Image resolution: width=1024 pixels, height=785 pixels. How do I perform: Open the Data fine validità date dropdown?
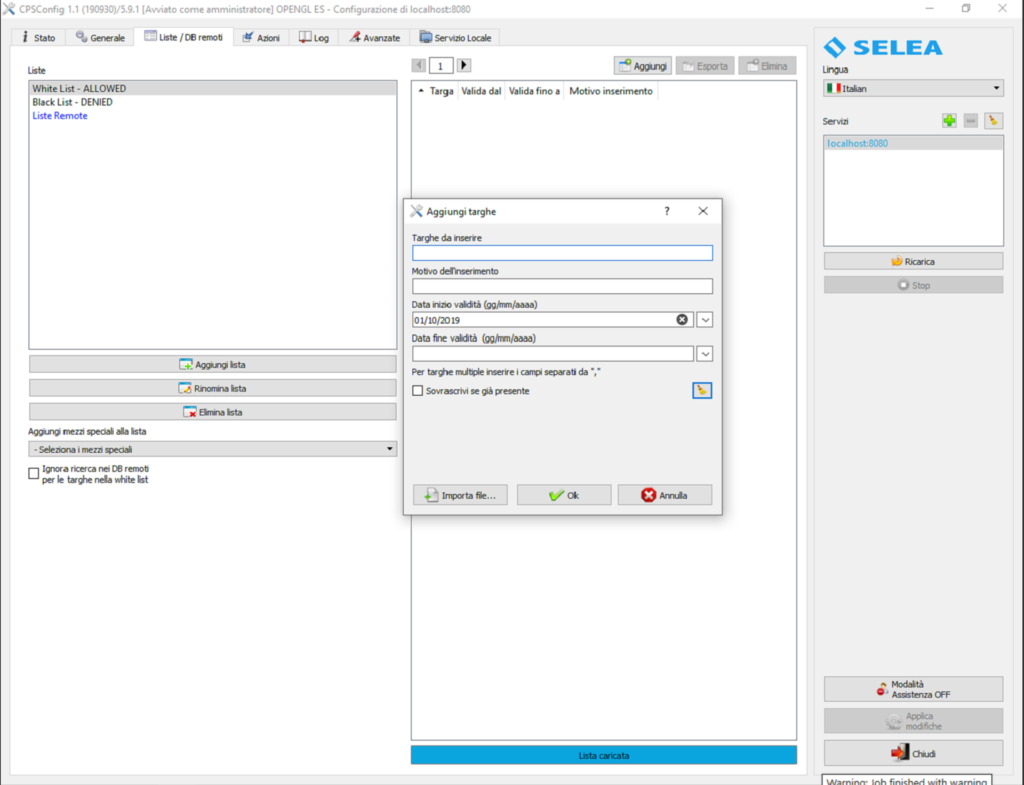coord(705,354)
